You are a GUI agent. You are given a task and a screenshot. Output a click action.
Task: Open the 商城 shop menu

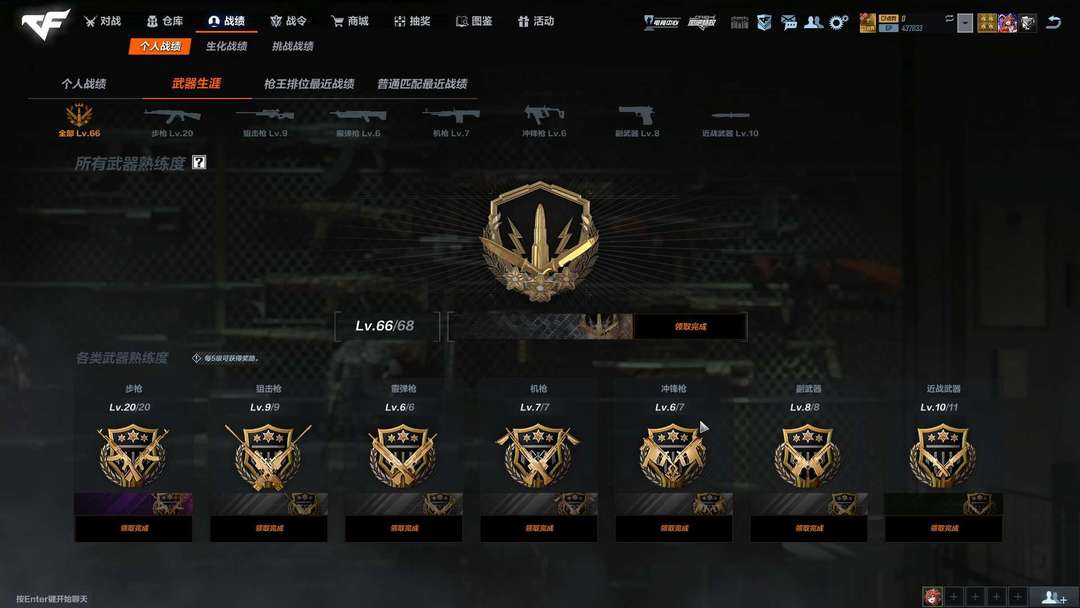(x=350, y=21)
